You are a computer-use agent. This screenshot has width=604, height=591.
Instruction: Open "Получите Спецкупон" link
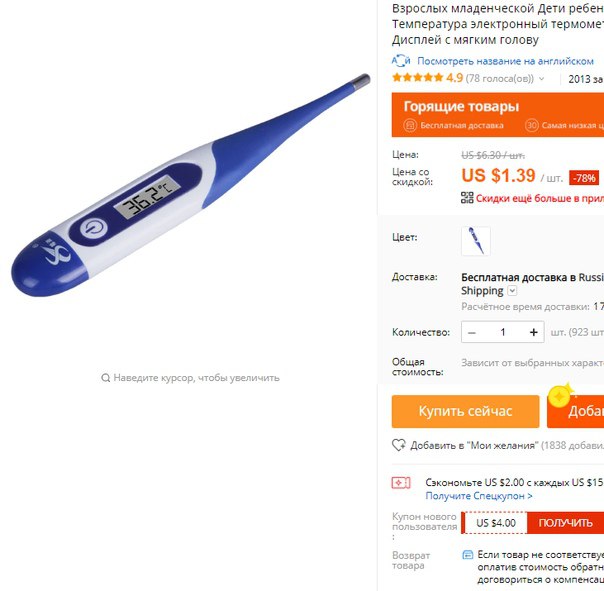coord(479,496)
